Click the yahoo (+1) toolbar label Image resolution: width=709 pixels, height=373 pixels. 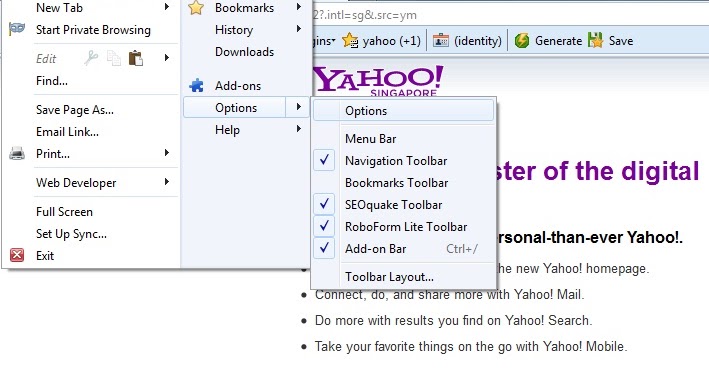[x=392, y=41]
